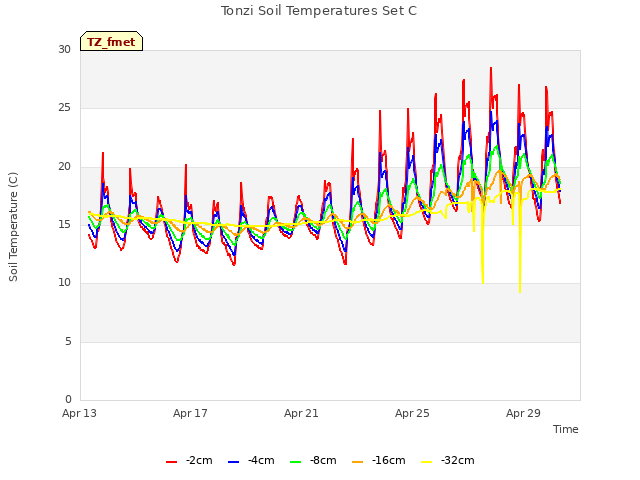640x480 pixels.
Task: Click the orange -16cm legend swatch
Action: tap(358, 462)
